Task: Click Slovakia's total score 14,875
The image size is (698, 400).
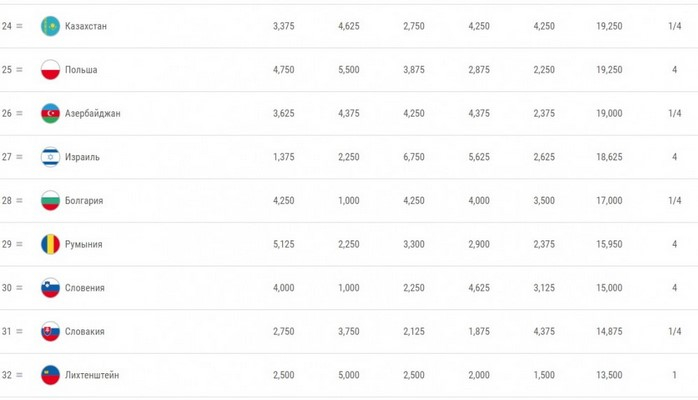Action: (x=608, y=332)
